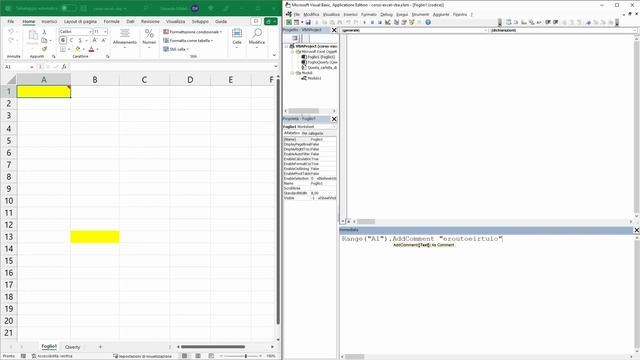Toggle Underline formatting in Excel ribbon
Screen dimensions: 640x360
(80, 40)
